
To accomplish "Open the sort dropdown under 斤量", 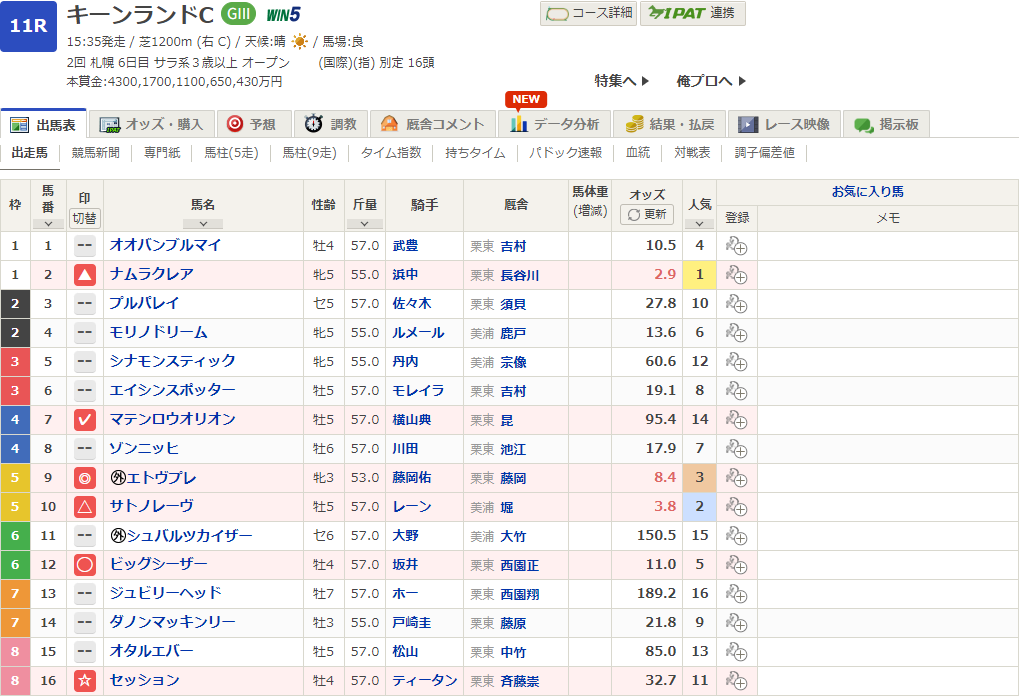I will pyautogui.click(x=364, y=224).
